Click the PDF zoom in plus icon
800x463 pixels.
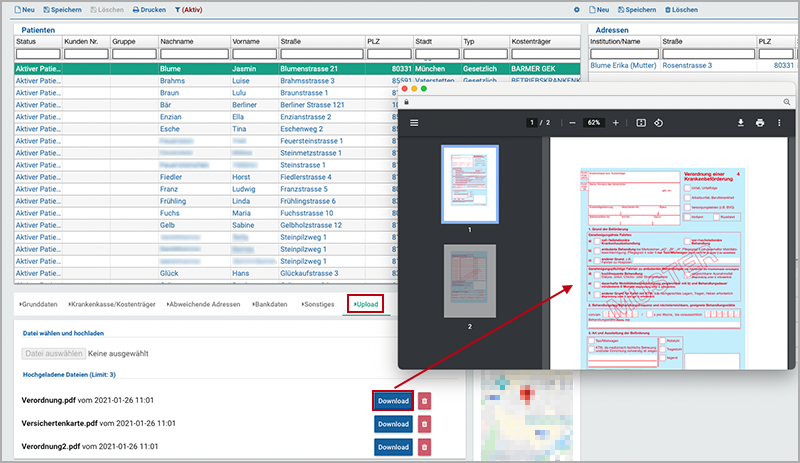[x=615, y=122]
